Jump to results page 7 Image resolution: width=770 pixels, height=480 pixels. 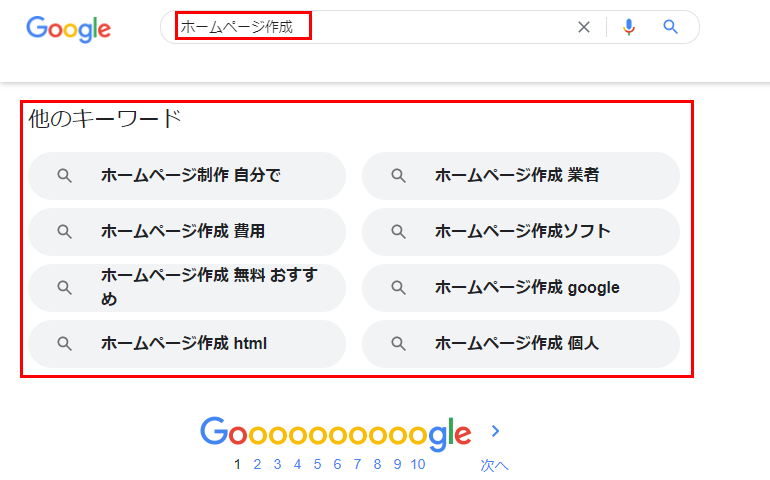click(x=357, y=464)
